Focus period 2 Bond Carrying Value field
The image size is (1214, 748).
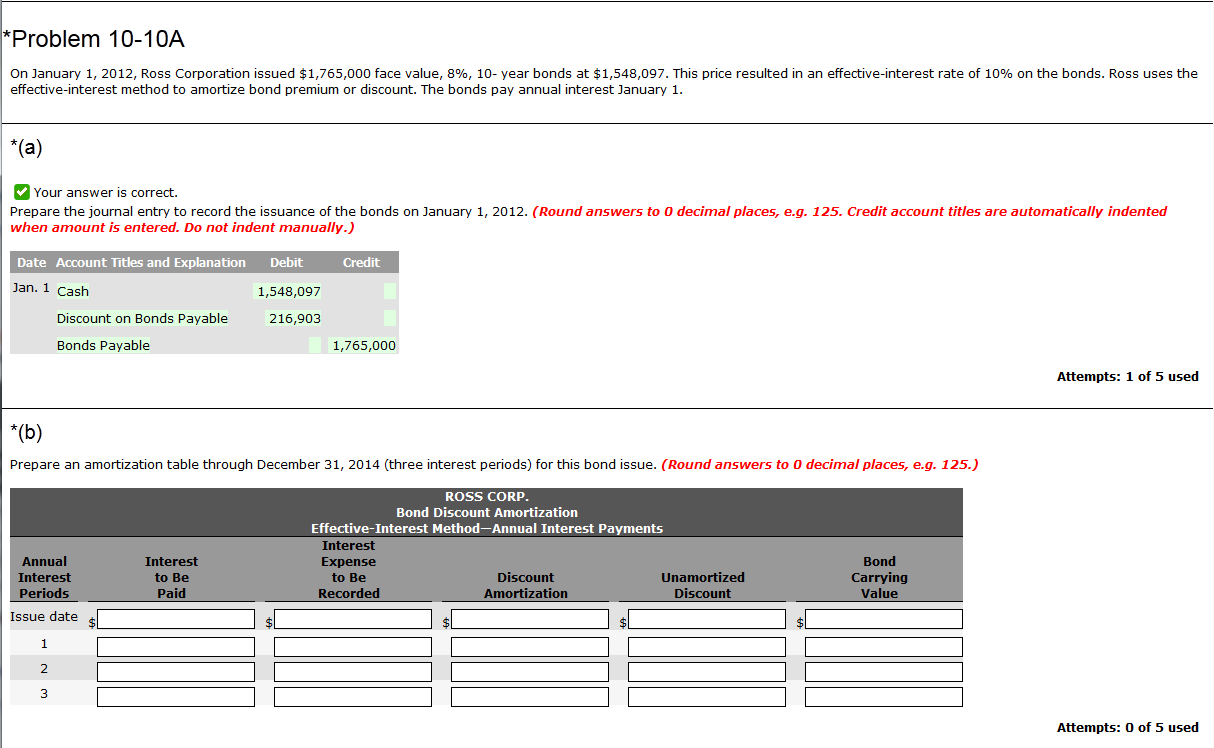[x=884, y=672]
